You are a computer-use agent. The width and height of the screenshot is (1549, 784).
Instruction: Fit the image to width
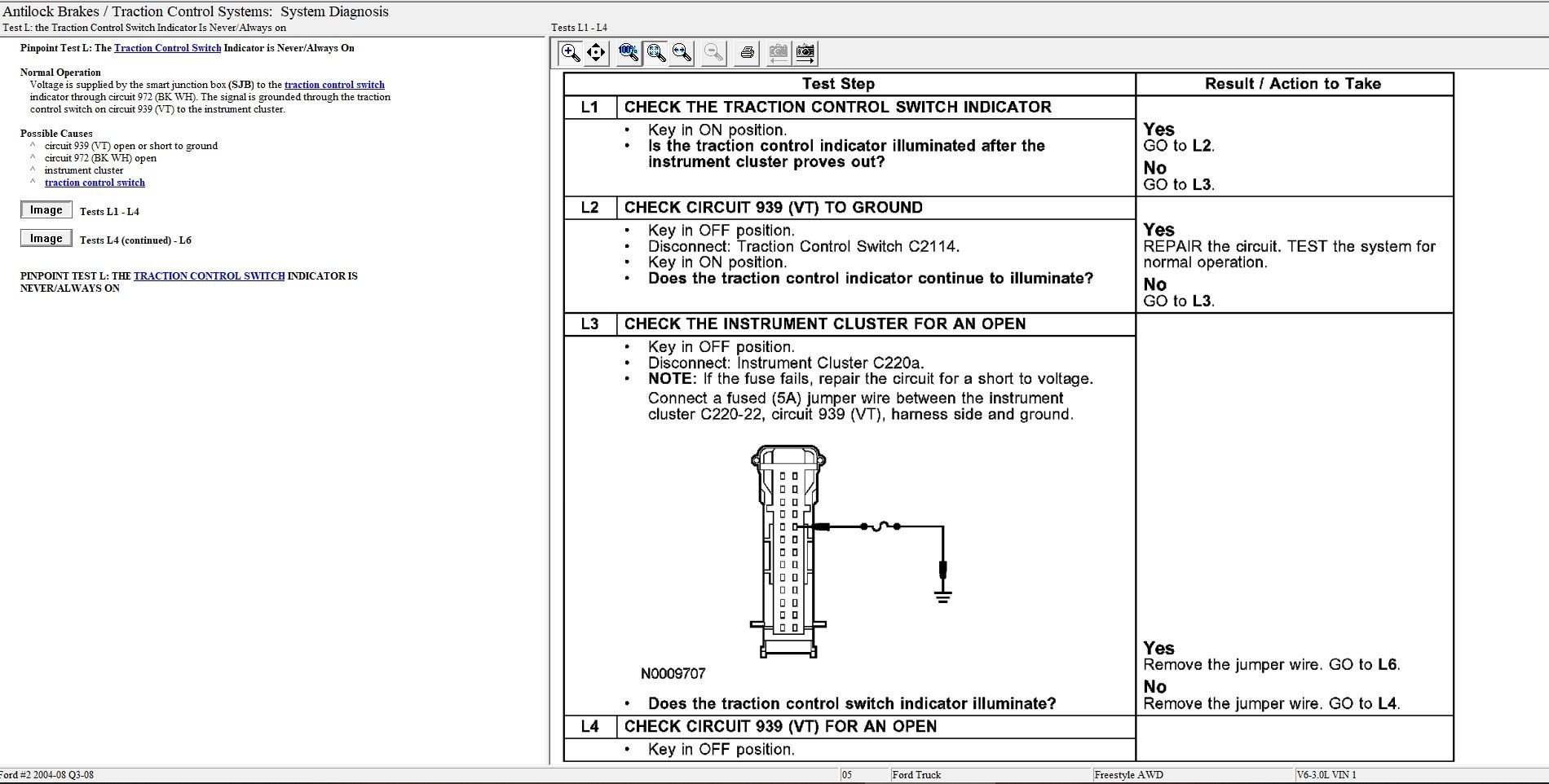pyautogui.click(x=682, y=54)
